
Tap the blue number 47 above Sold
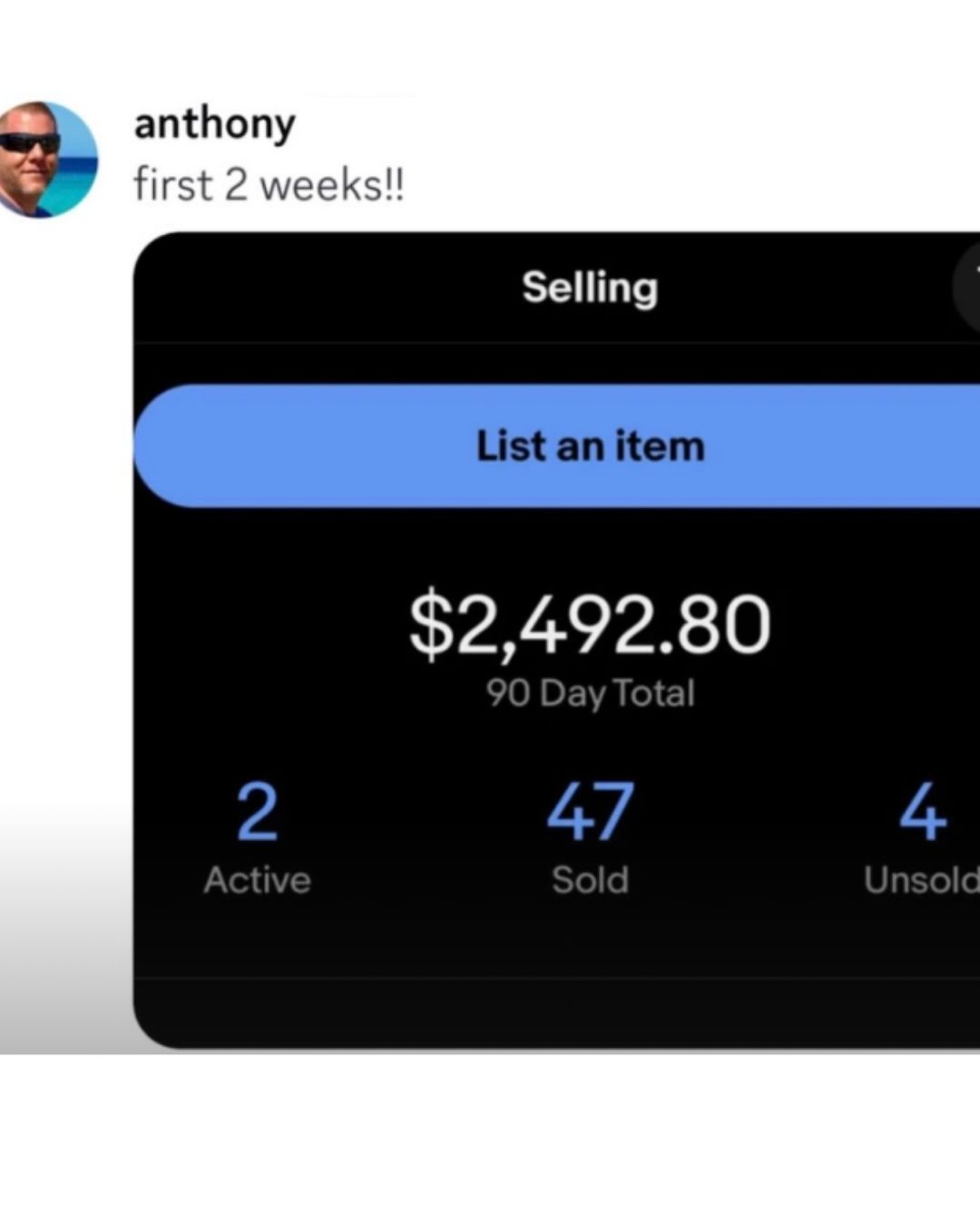tap(590, 812)
